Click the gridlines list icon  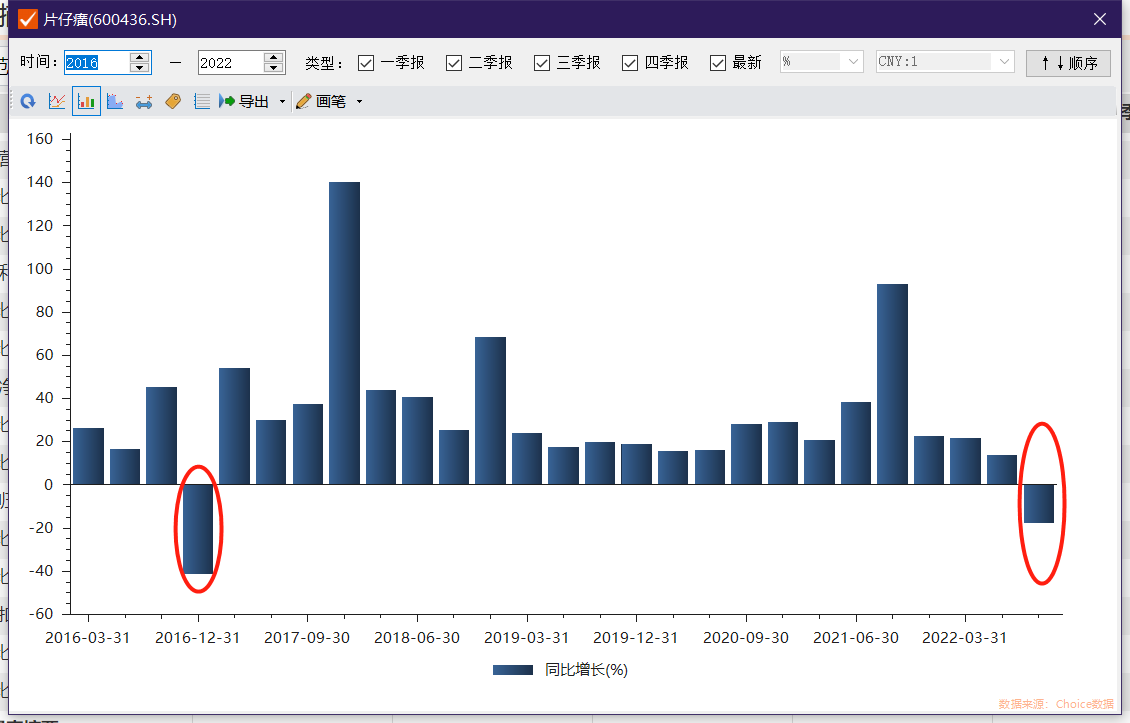[x=202, y=102]
